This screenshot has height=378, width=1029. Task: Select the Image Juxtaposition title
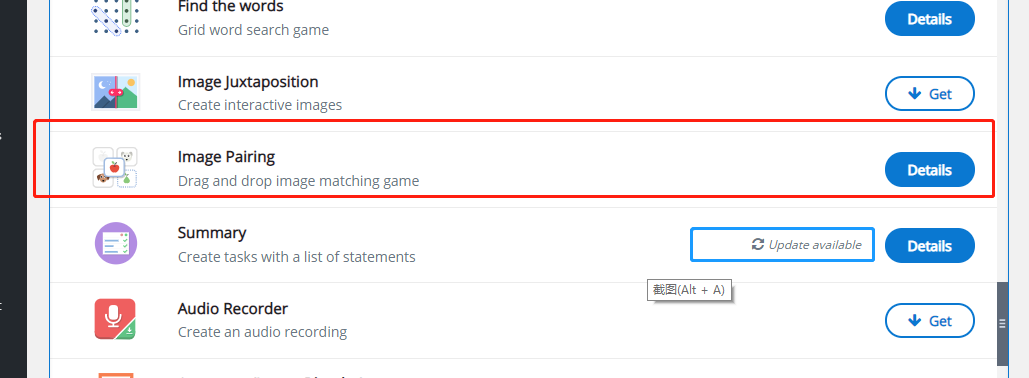tap(248, 82)
